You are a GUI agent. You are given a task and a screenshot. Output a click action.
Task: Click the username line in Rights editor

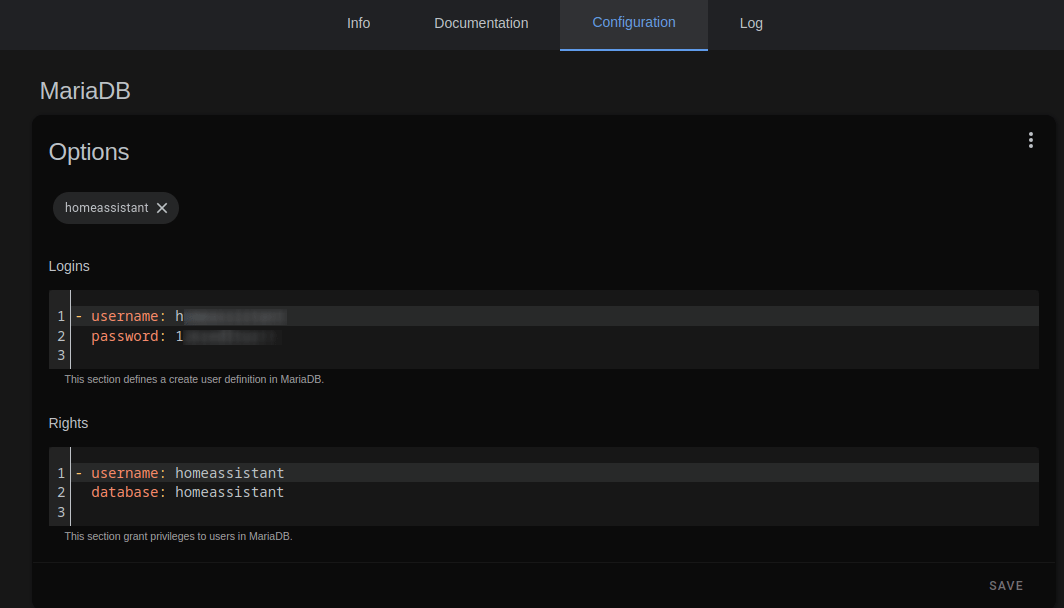click(x=554, y=473)
